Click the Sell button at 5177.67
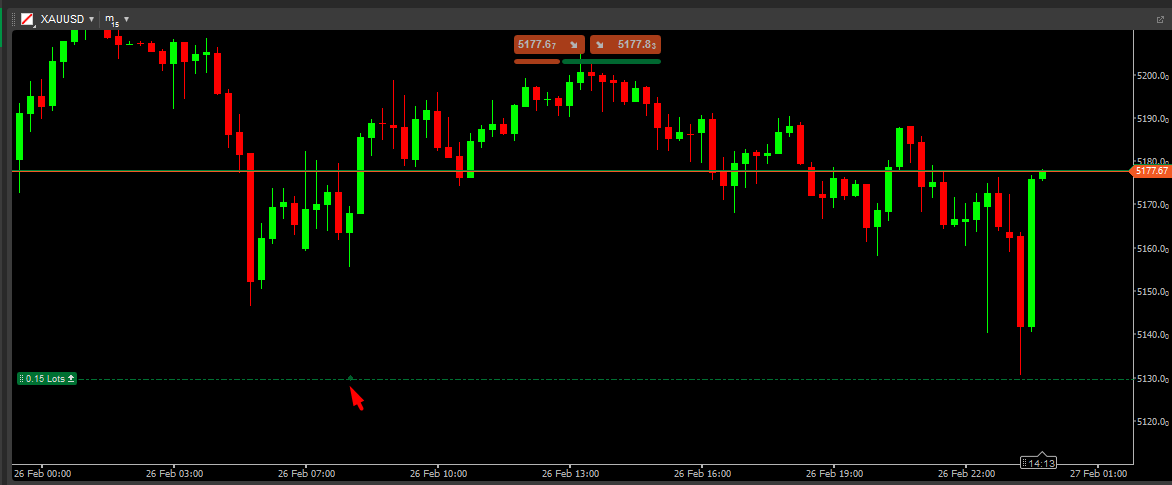Viewport: 1172px width, 485px height. click(x=549, y=44)
